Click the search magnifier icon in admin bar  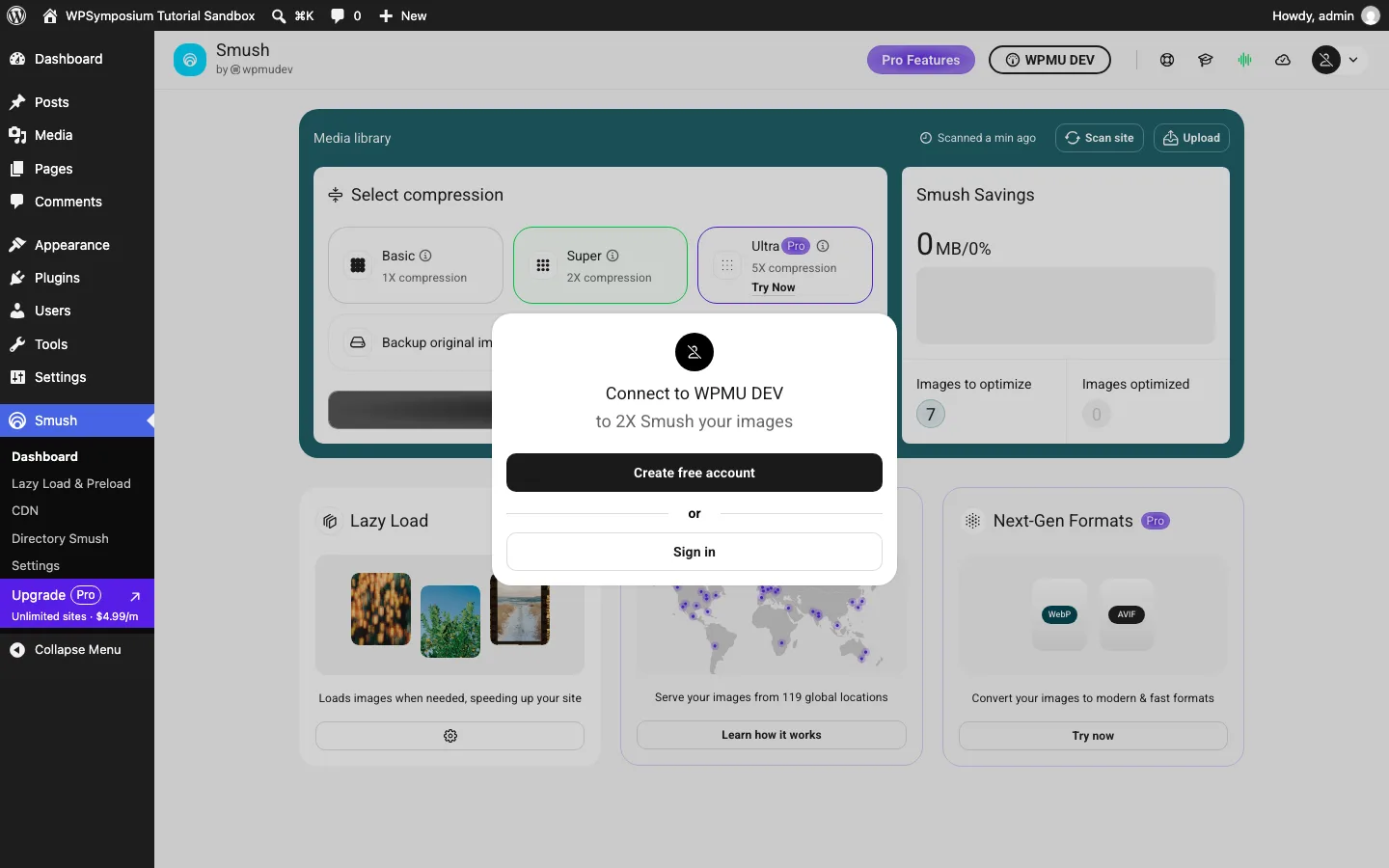279,15
